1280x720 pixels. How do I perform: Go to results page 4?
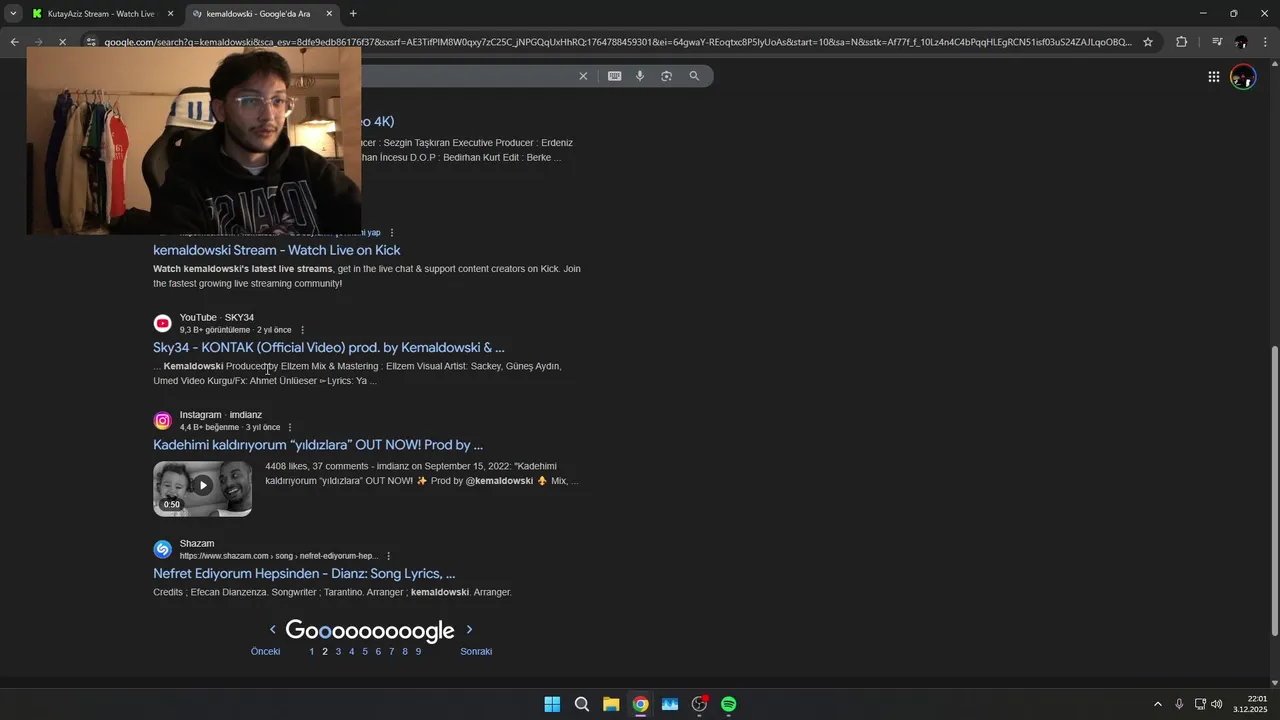[x=351, y=652]
